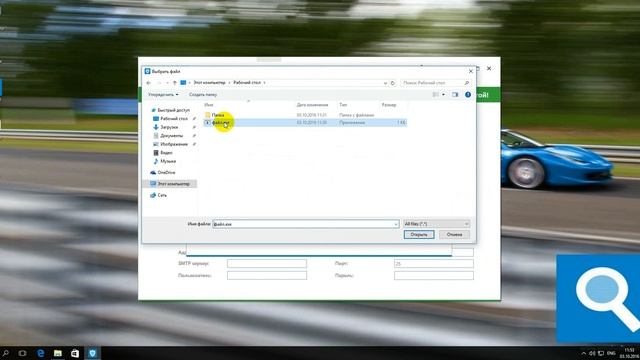Image resolution: width=640 pixels, height=360 pixels.
Task: Show hidden tray icons chevron
Action: click(584, 353)
